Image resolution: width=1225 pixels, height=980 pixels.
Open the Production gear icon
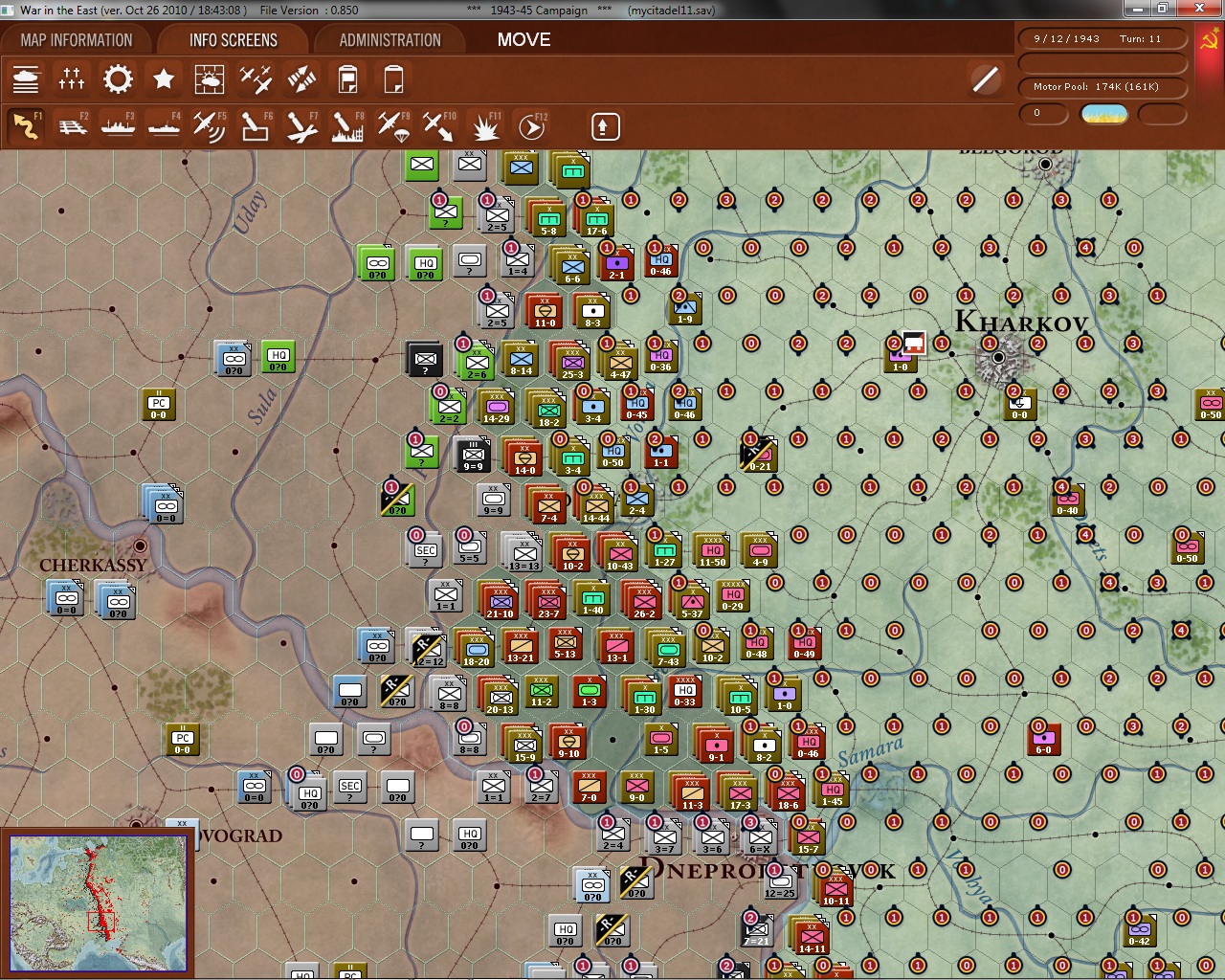[x=118, y=79]
